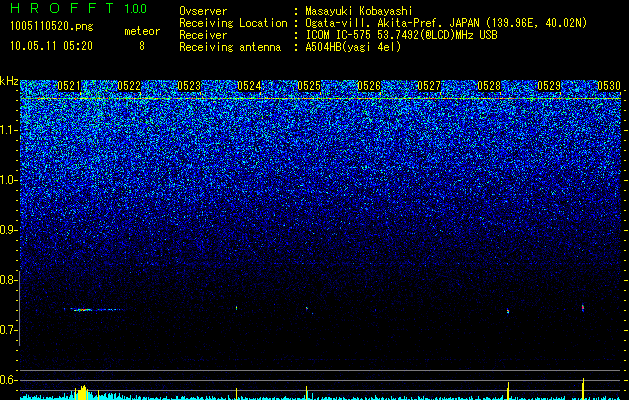Click the 0.6 kHz frequency axis label

click(9, 380)
